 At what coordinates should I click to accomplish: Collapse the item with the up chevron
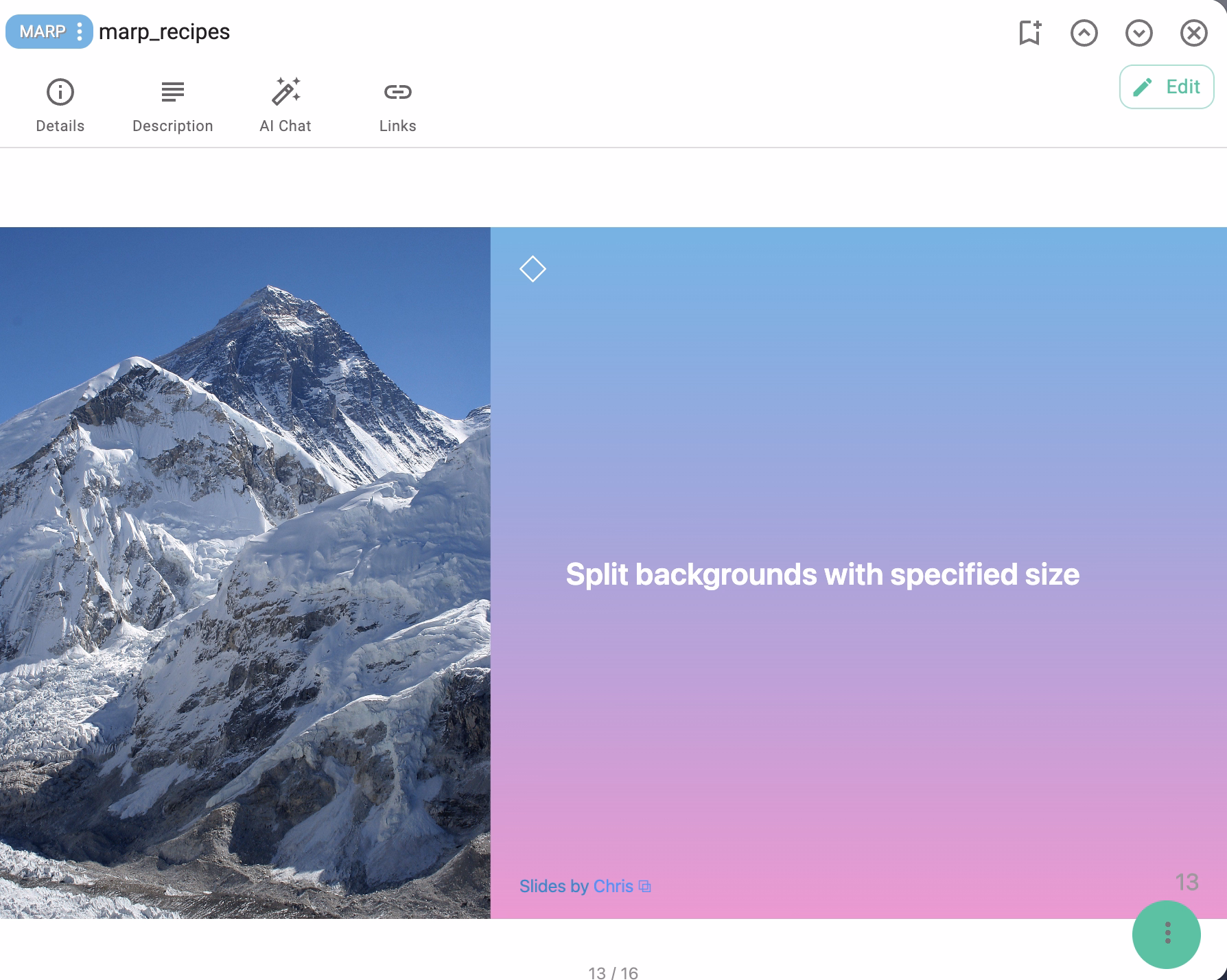point(1084,32)
